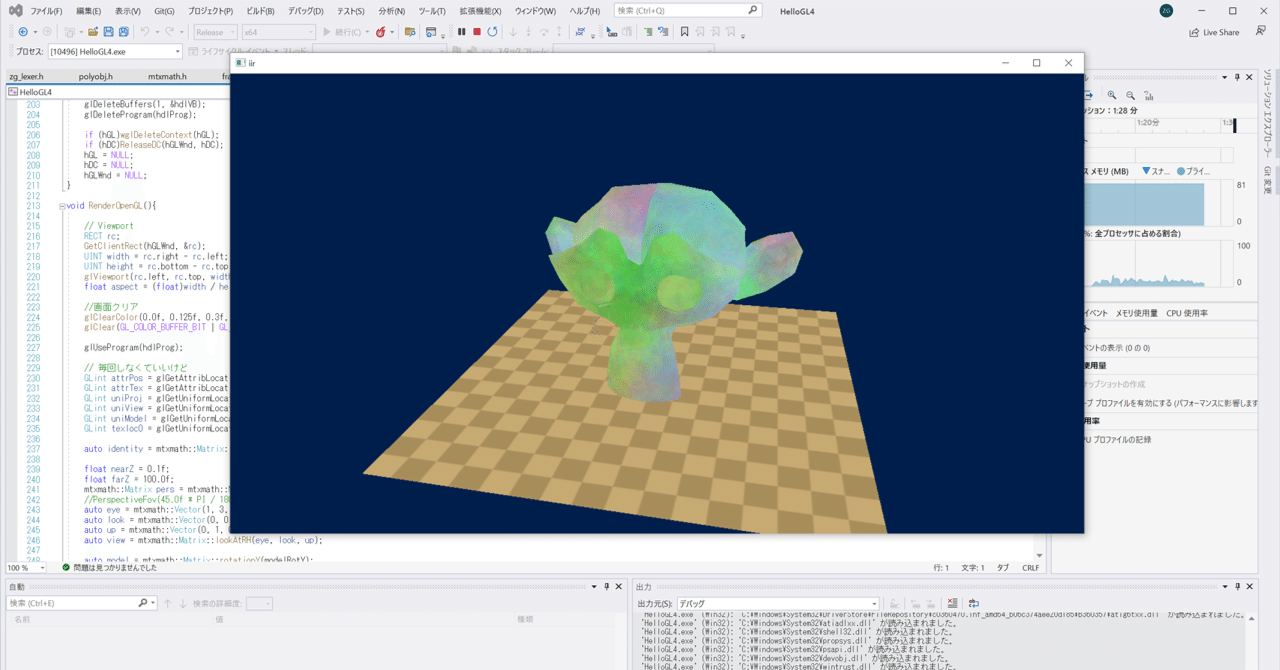Stop debugging with the red square

[x=477, y=32]
